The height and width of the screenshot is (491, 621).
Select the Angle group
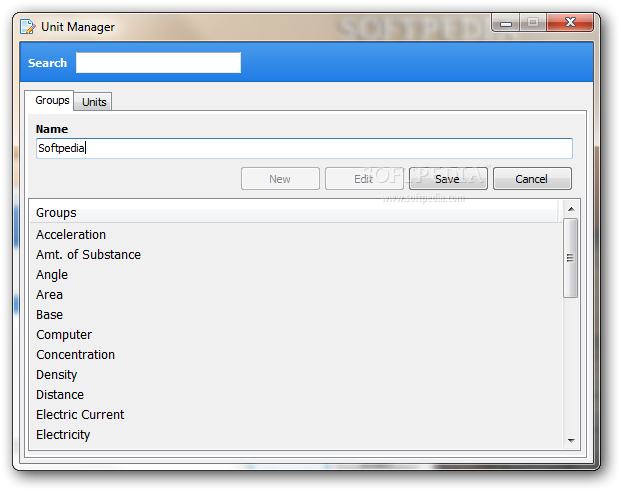pyautogui.click(x=295, y=274)
